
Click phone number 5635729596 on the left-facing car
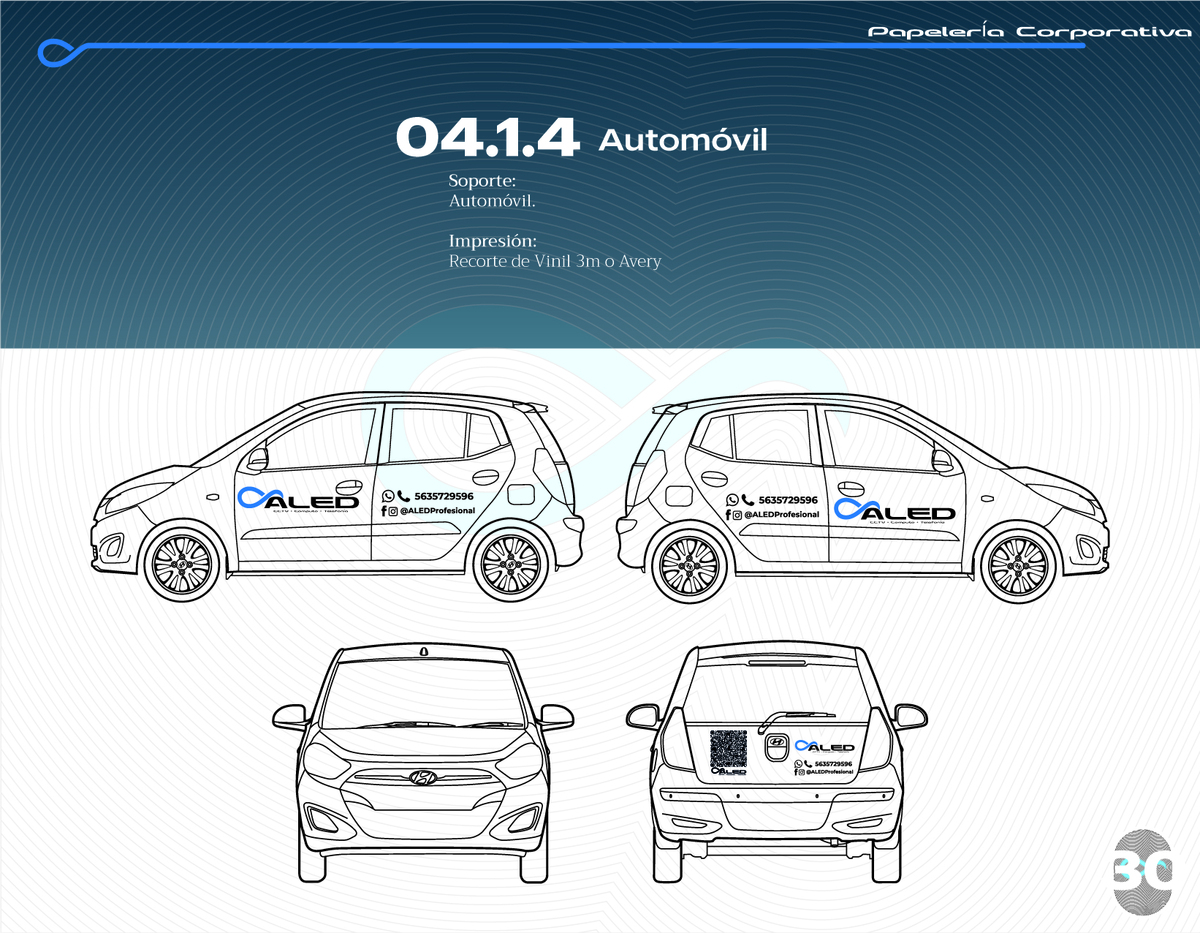(x=443, y=496)
